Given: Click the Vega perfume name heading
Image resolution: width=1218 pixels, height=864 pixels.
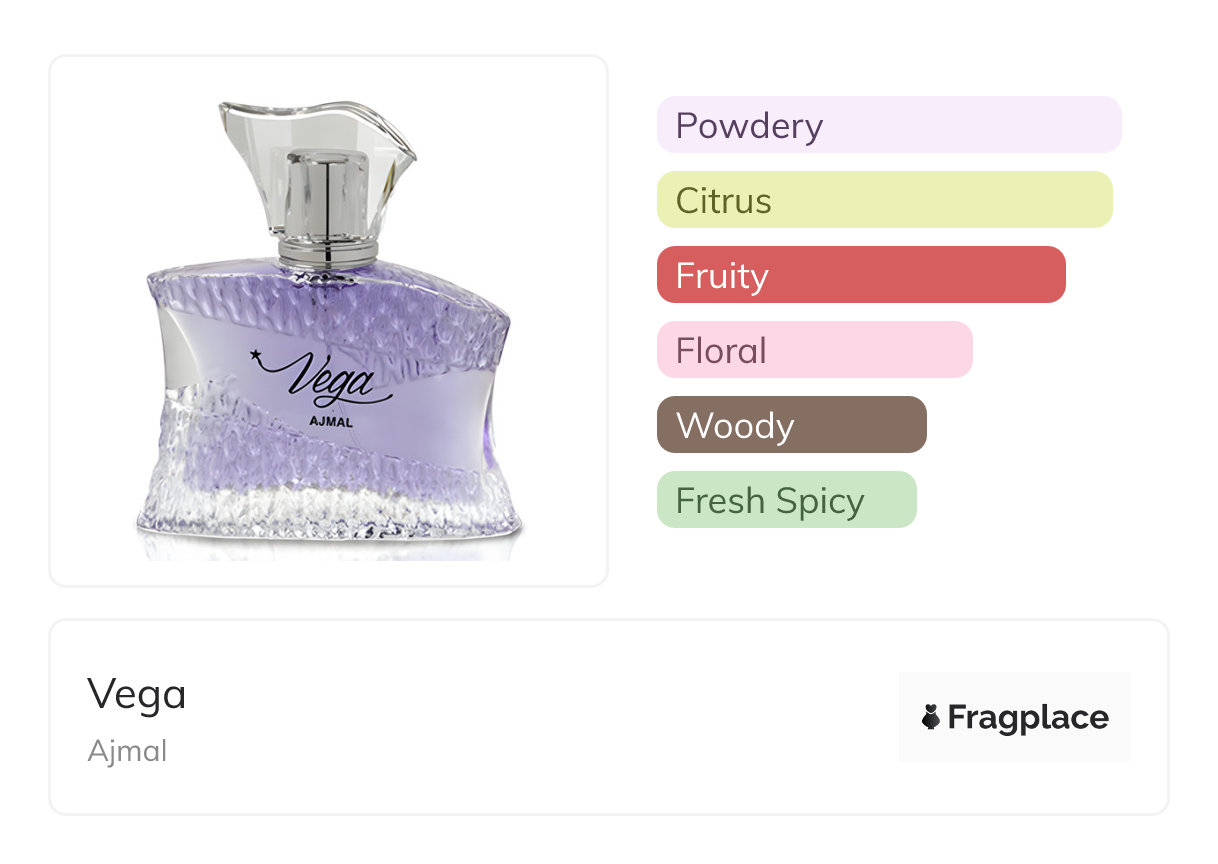Looking at the screenshot, I should pos(137,694).
